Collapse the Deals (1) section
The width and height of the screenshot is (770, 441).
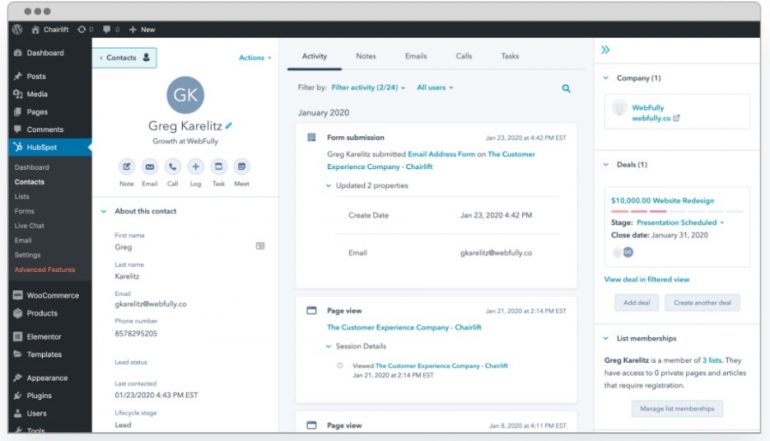coord(605,165)
